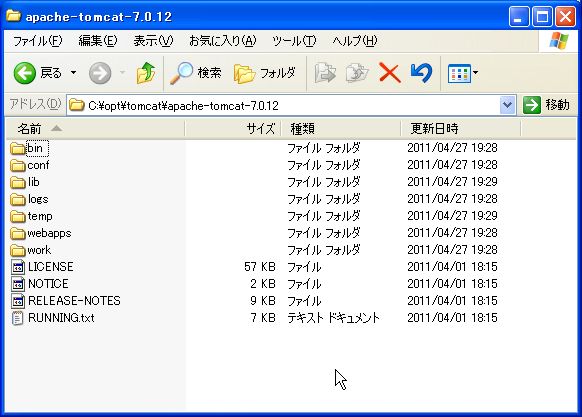The width and height of the screenshot is (582, 417).
Task: Open the Back history dropdown arrow
Action: tap(73, 73)
